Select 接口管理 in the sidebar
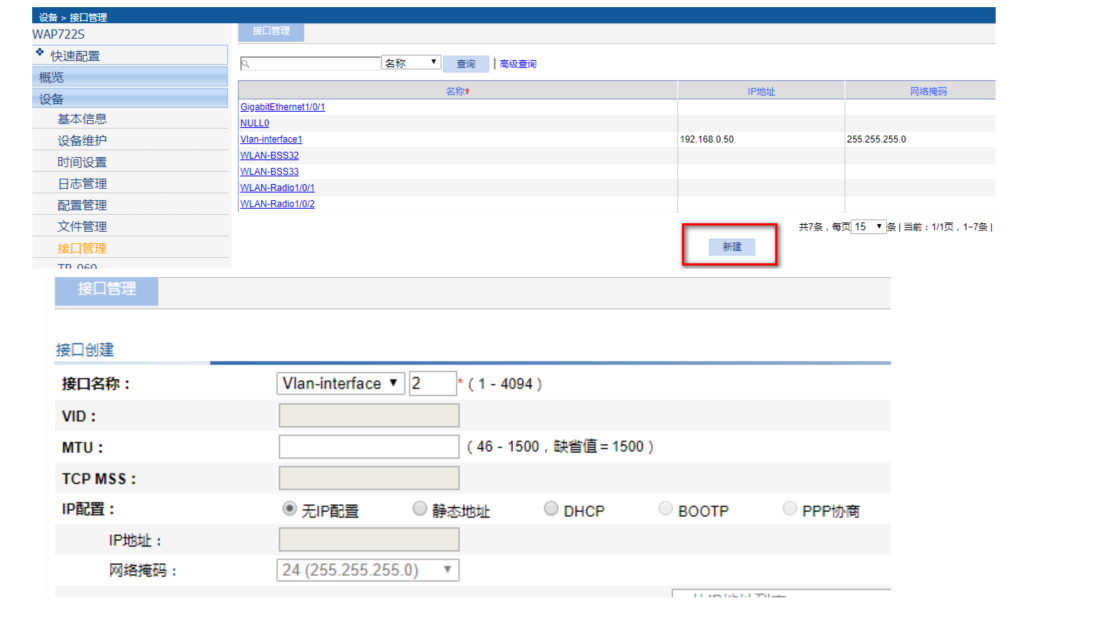The height and width of the screenshot is (619, 1096). tap(82, 249)
